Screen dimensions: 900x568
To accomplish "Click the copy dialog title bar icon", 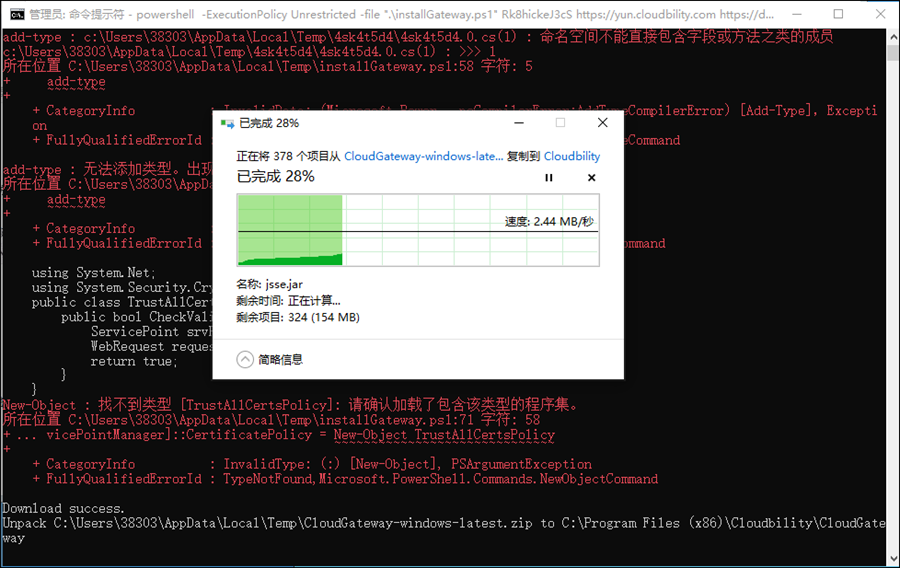I will pyautogui.click(x=227, y=123).
